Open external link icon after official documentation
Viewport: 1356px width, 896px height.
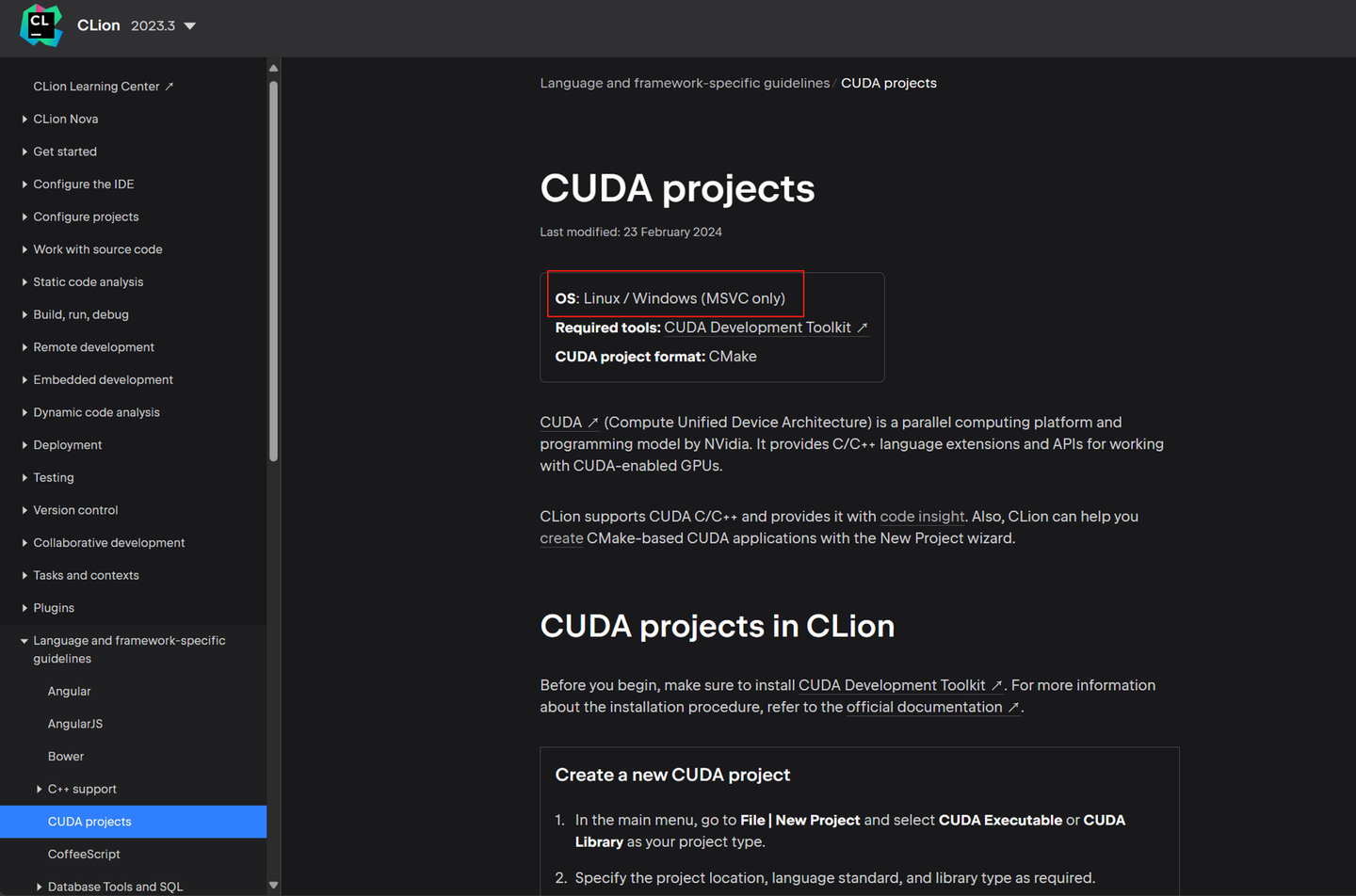[1014, 707]
